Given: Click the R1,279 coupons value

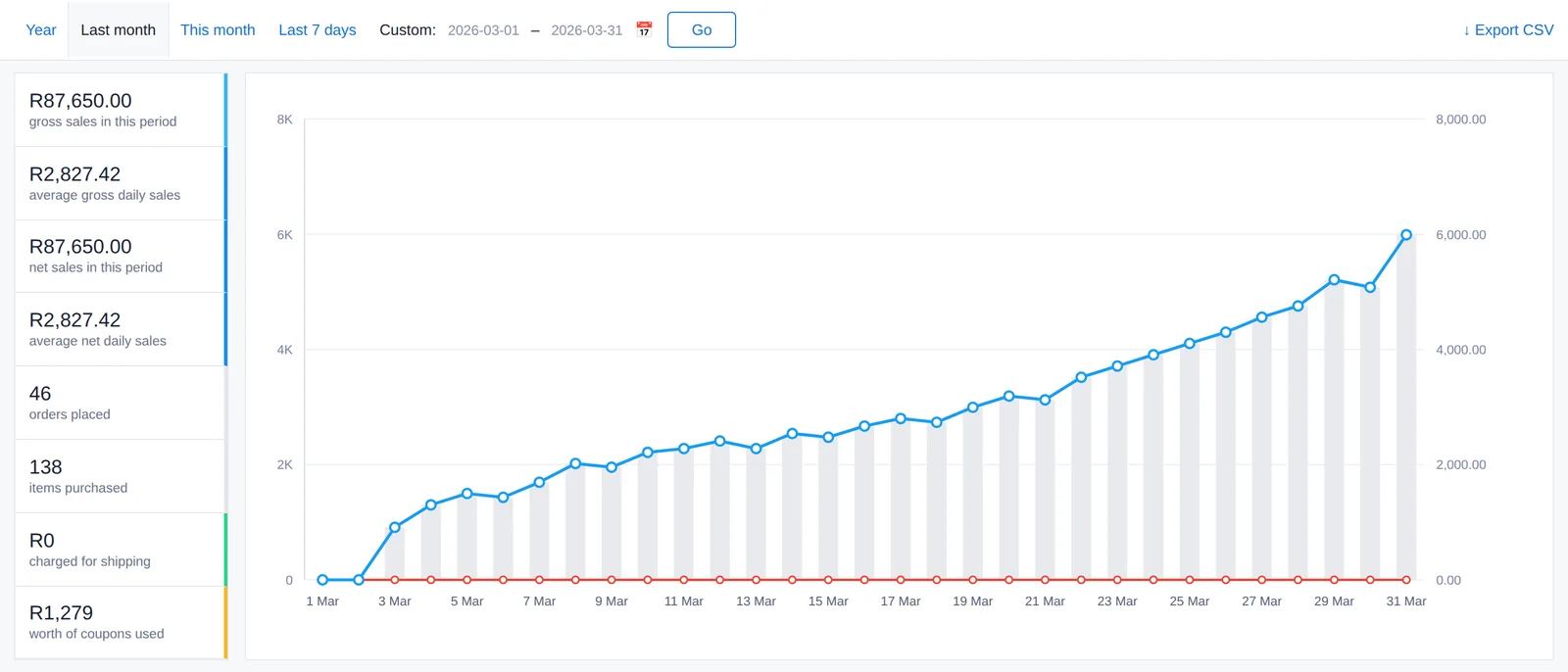Looking at the screenshot, I should [x=61, y=613].
